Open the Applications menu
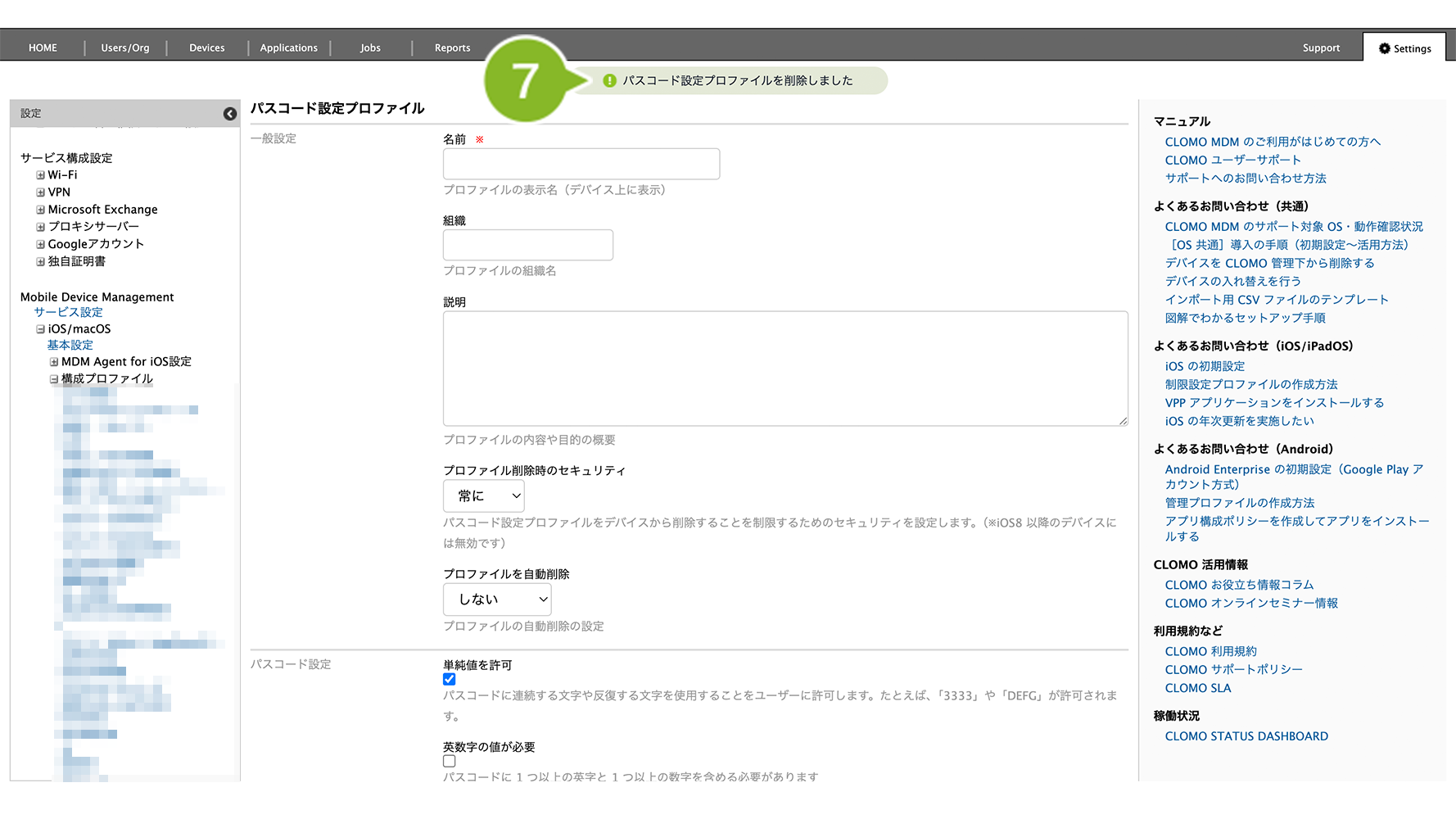The height and width of the screenshot is (819, 1456). point(288,48)
